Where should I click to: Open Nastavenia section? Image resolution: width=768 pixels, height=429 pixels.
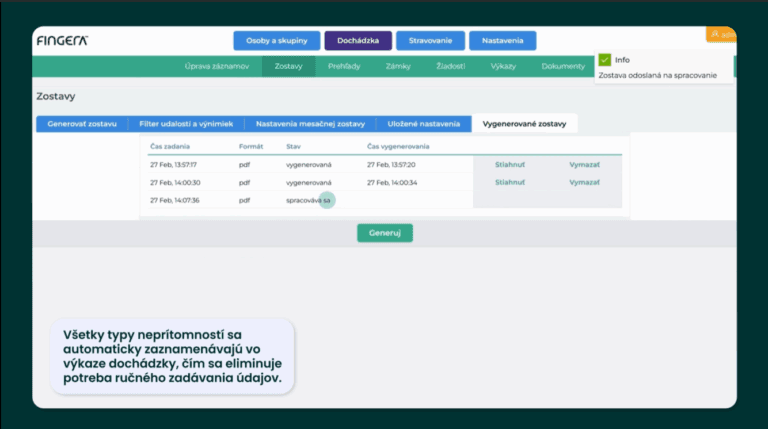coord(502,41)
